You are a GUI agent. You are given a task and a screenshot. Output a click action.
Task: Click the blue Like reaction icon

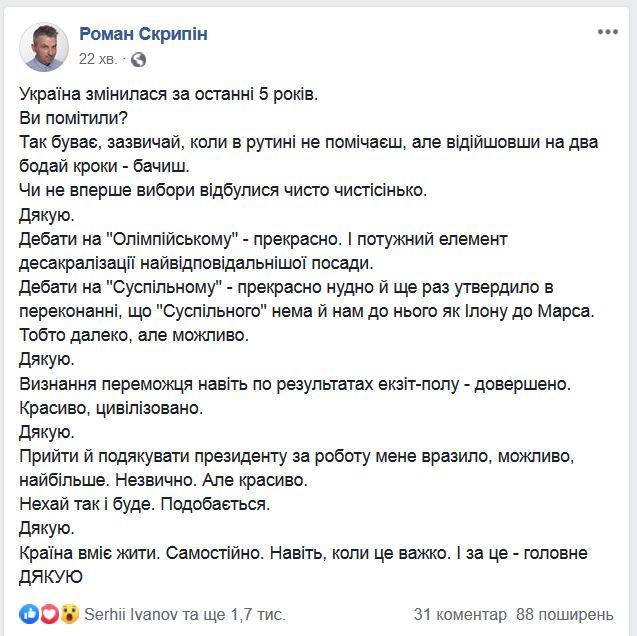(29, 614)
